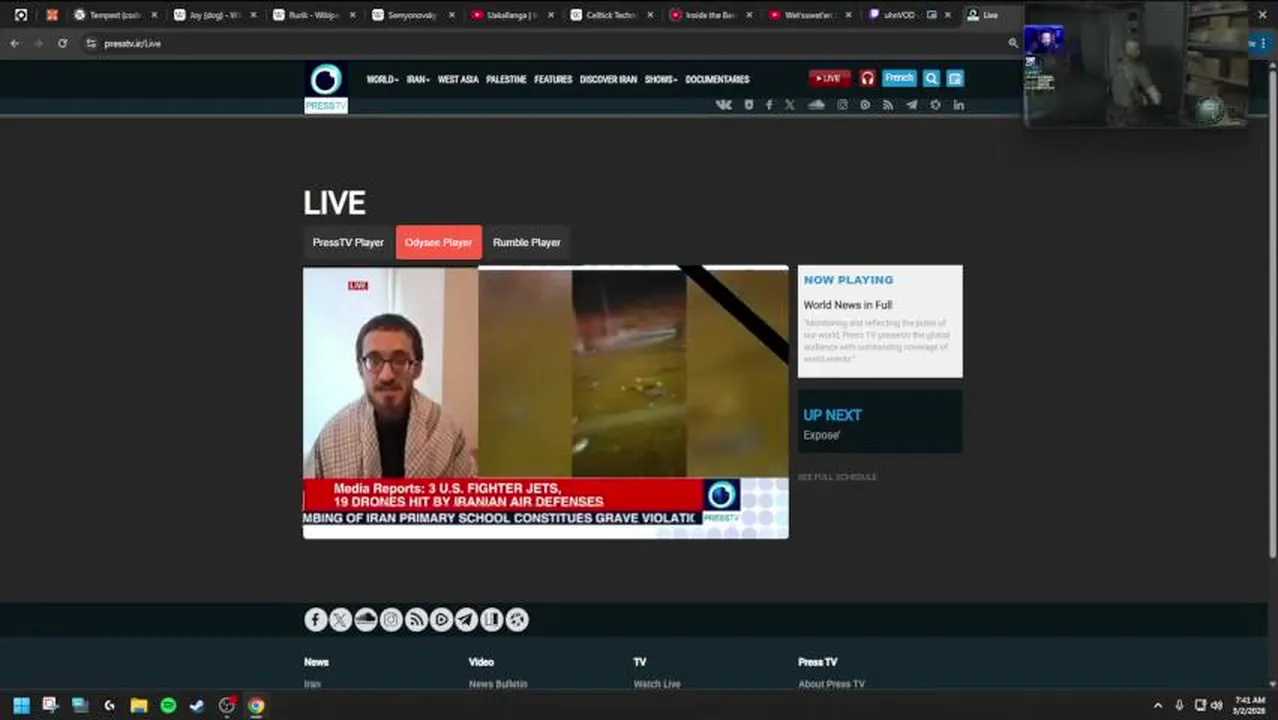Show hidden system tray icons
The width and height of the screenshot is (1278, 720).
[1158, 705]
